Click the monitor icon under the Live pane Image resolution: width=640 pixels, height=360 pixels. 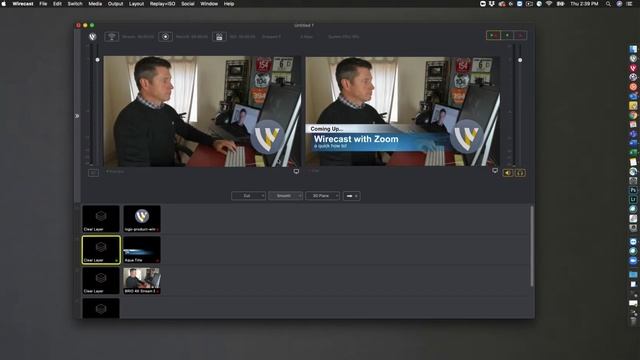pyautogui.click(x=495, y=171)
